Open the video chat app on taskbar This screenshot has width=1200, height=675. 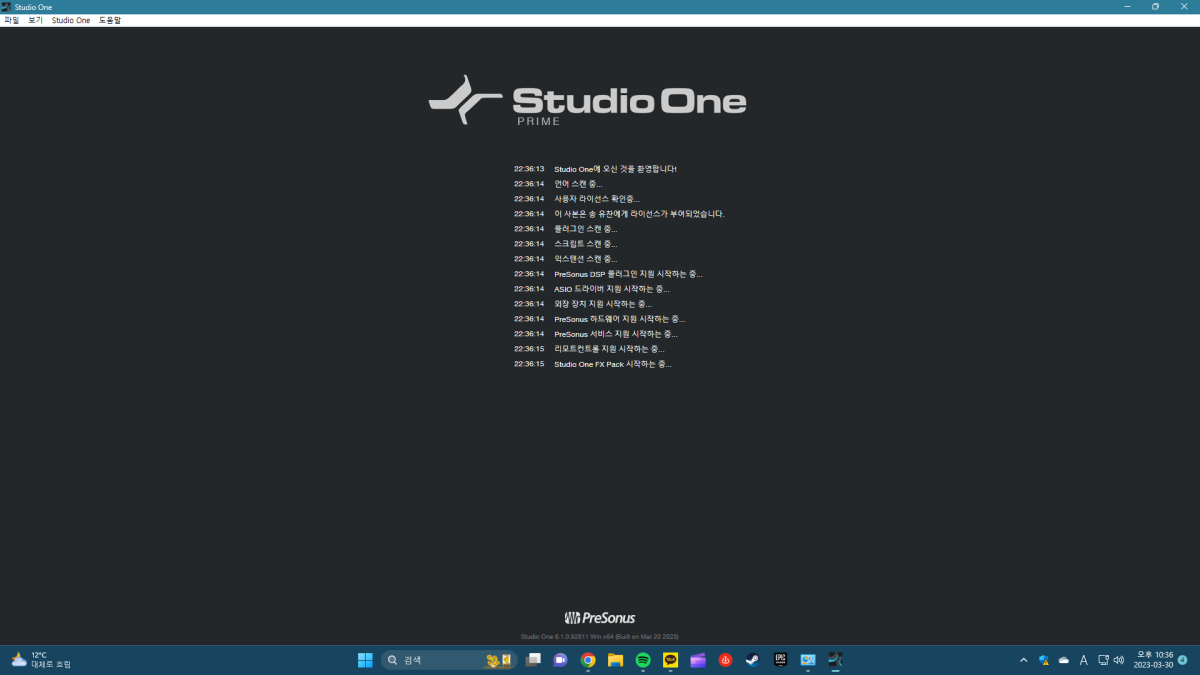pyautogui.click(x=560, y=660)
